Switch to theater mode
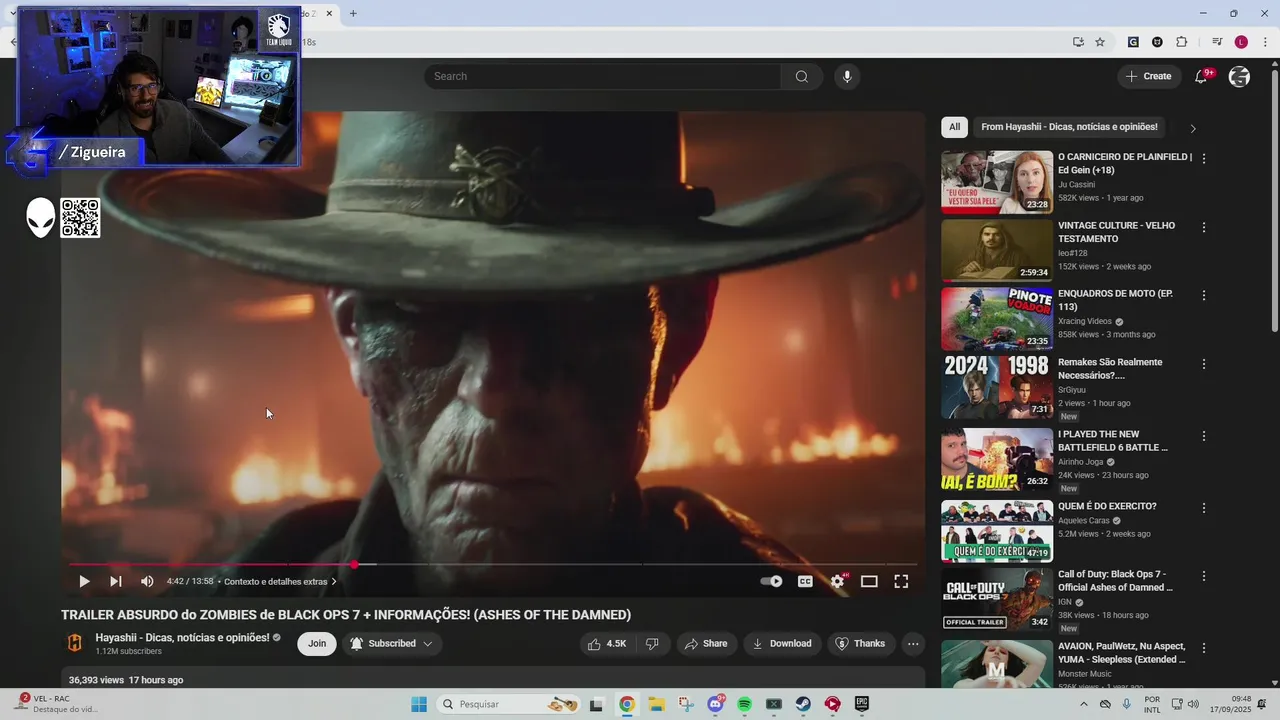The height and width of the screenshot is (720, 1280). pos(869,581)
